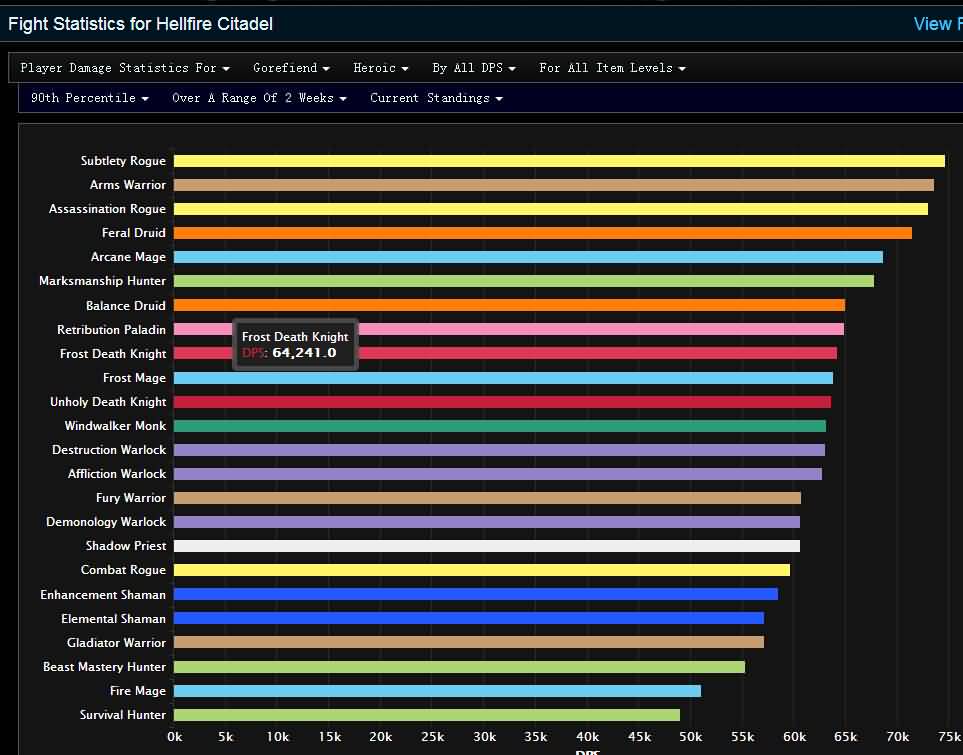The height and width of the screenshot is (755, 963).
Task: Click the Feral Druid label
Action: point(134,233)
